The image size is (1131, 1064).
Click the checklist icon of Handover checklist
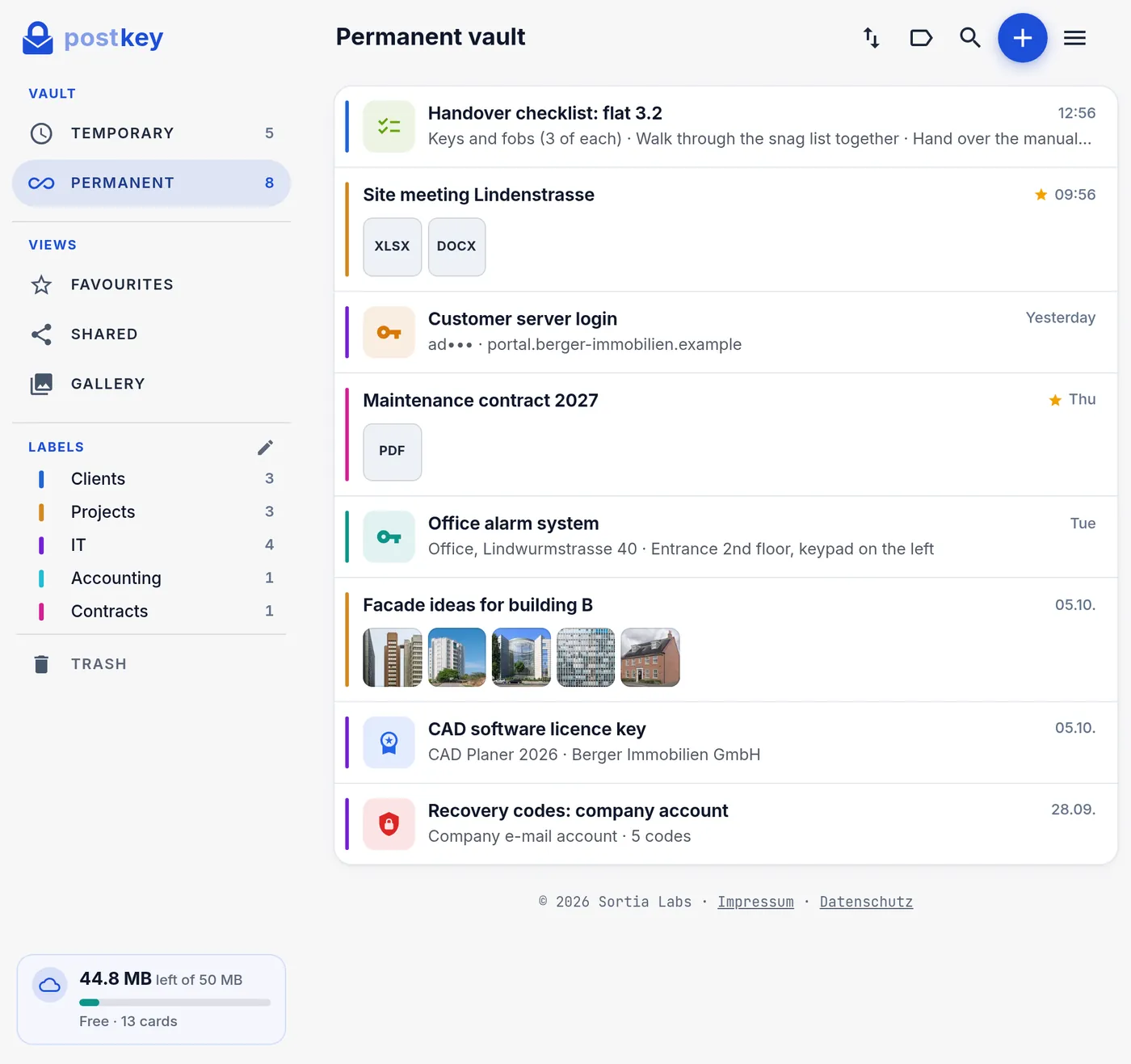point(389,127)
